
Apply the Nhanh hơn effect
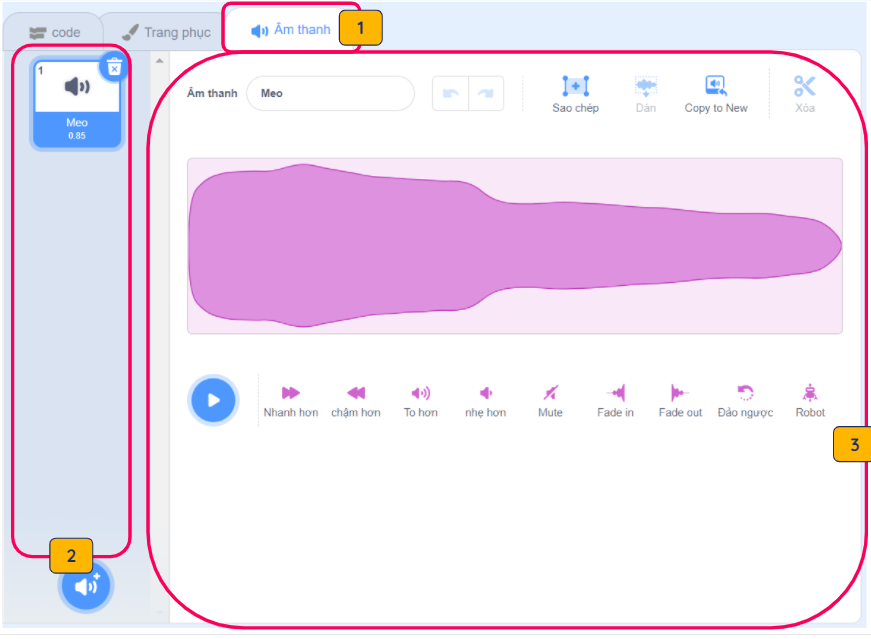291,401
